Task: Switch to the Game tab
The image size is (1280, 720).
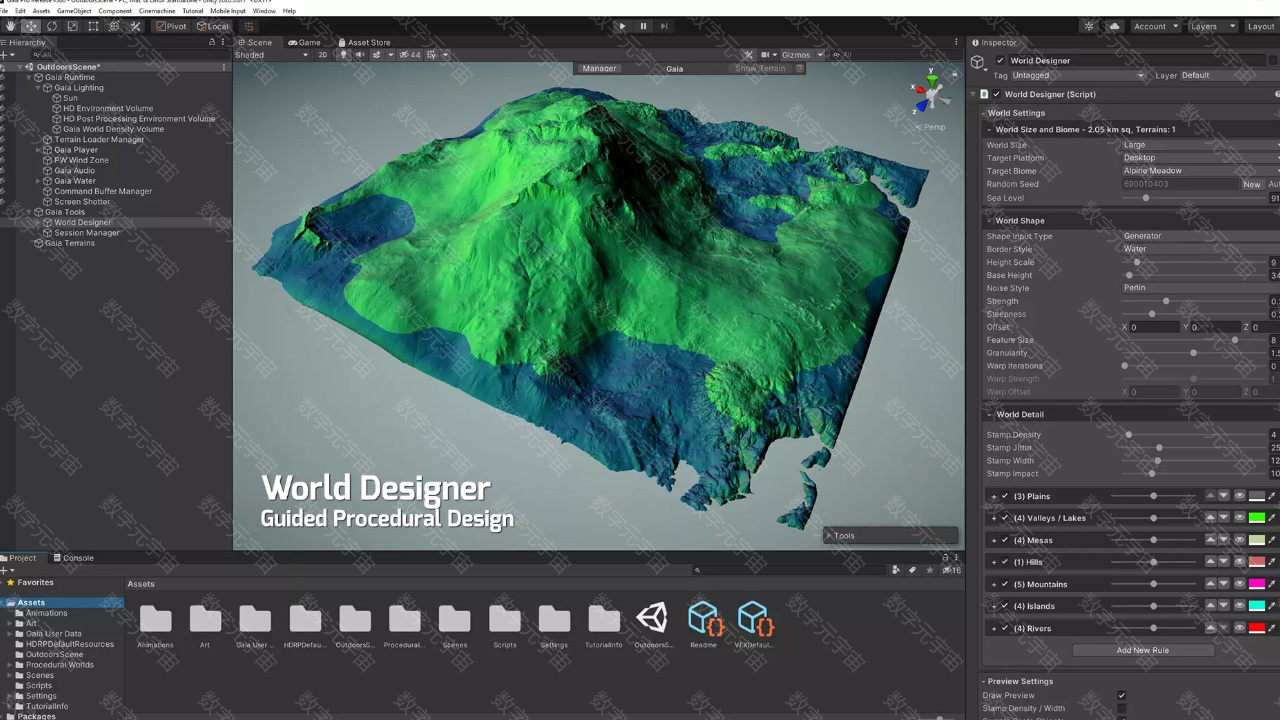Action: coord(304,42)
